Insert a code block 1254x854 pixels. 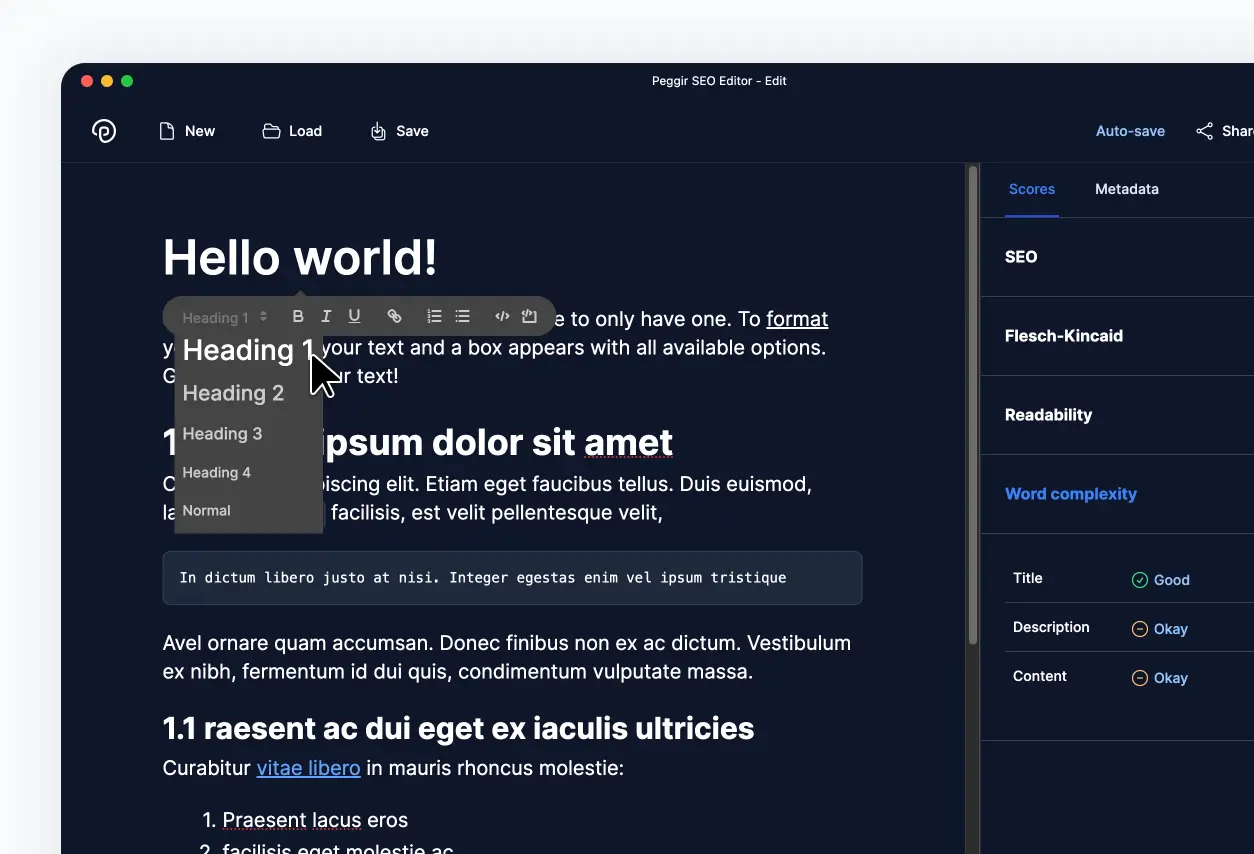528,316
